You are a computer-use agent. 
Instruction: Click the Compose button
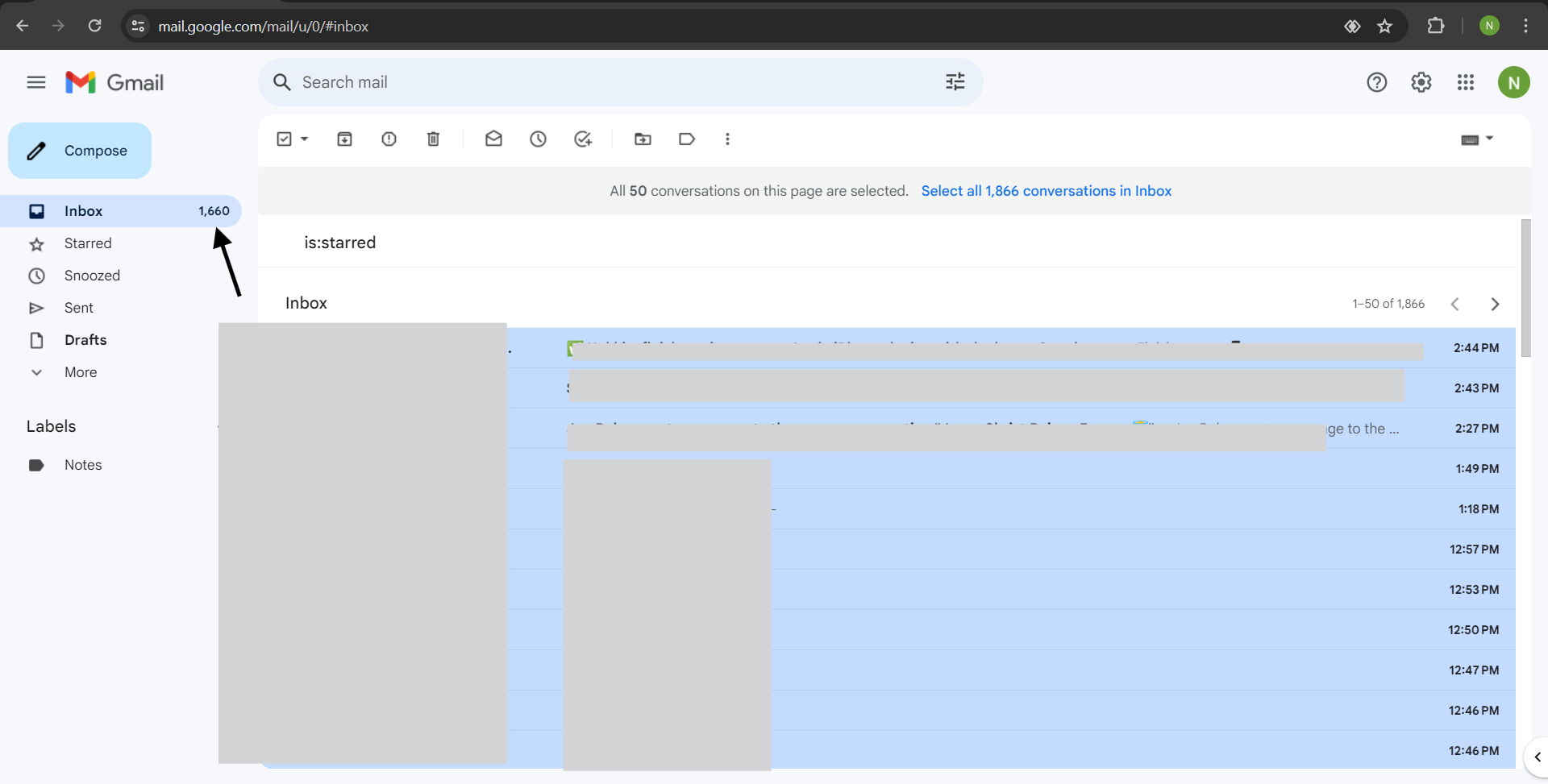coord(80,151)
